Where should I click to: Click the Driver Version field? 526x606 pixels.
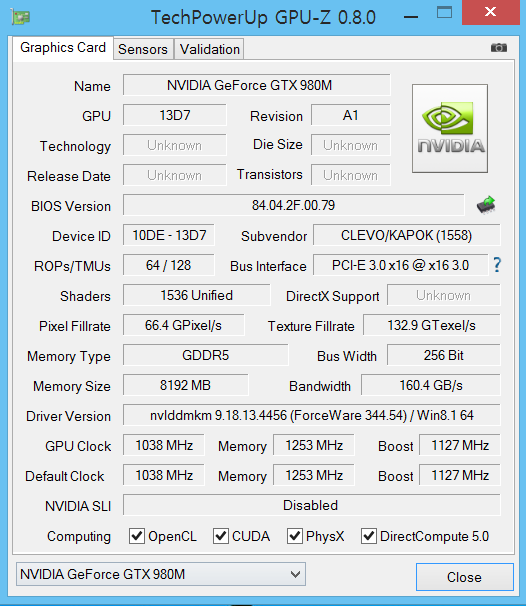[312, 415]
